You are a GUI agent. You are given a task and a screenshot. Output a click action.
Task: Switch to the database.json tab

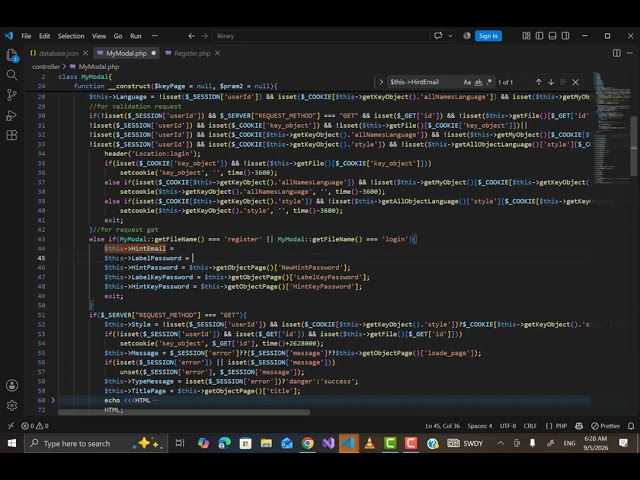point(59,53)
